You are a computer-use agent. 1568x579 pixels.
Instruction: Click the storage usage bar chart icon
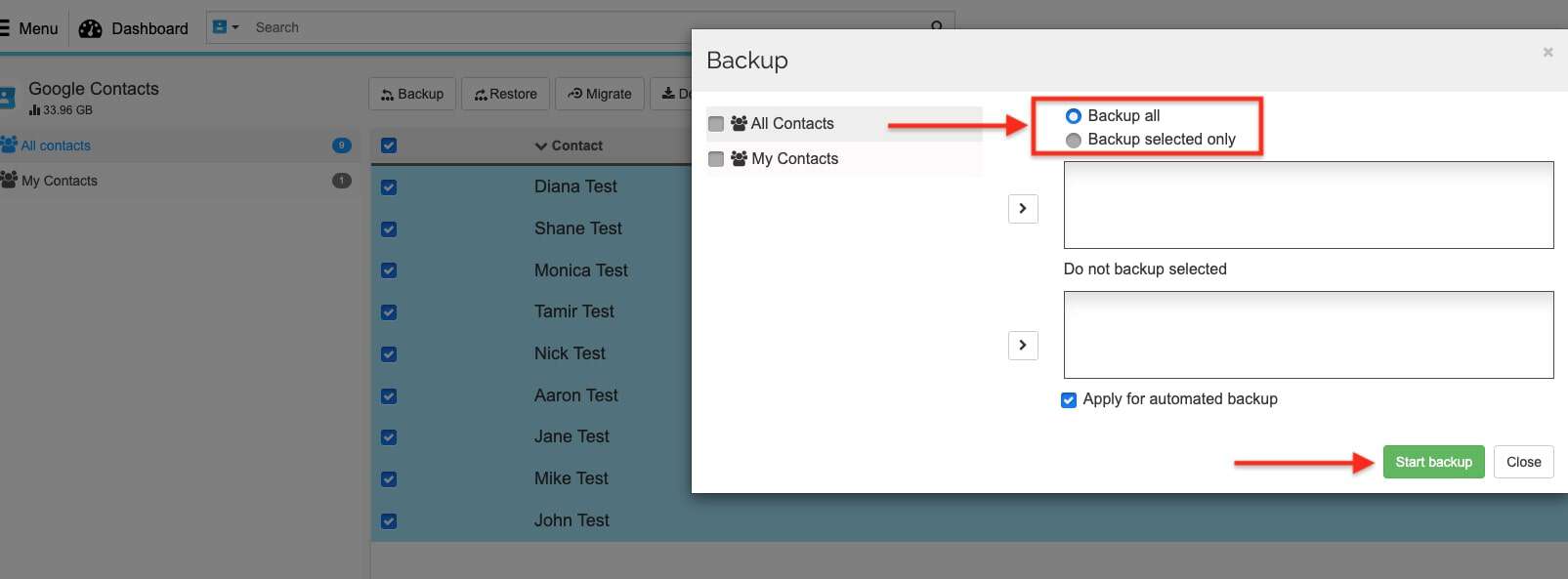coord(34,110)
